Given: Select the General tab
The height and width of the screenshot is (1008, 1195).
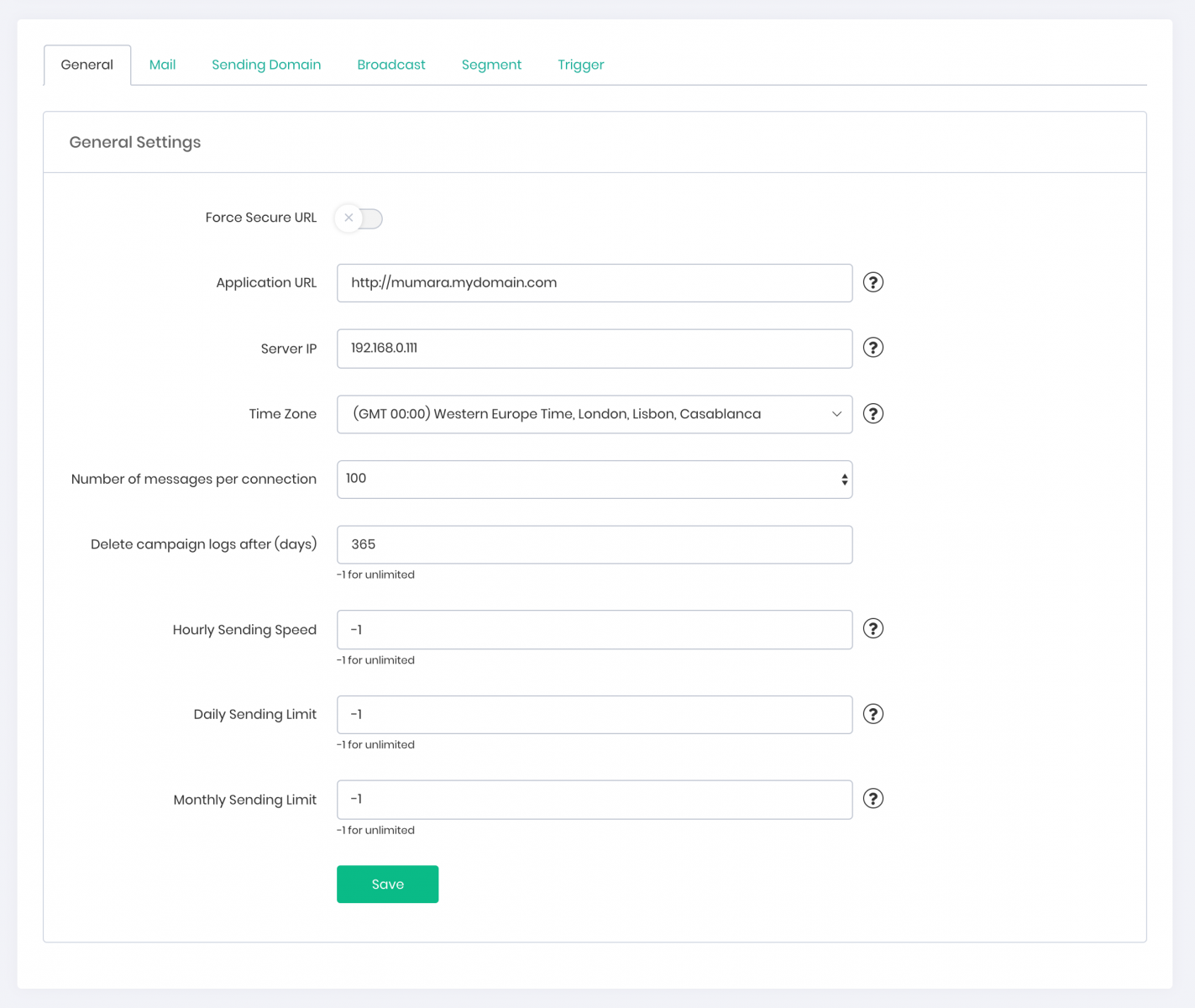Looking at the screenshot, I should pyautogui.click(x=87, y=65).
